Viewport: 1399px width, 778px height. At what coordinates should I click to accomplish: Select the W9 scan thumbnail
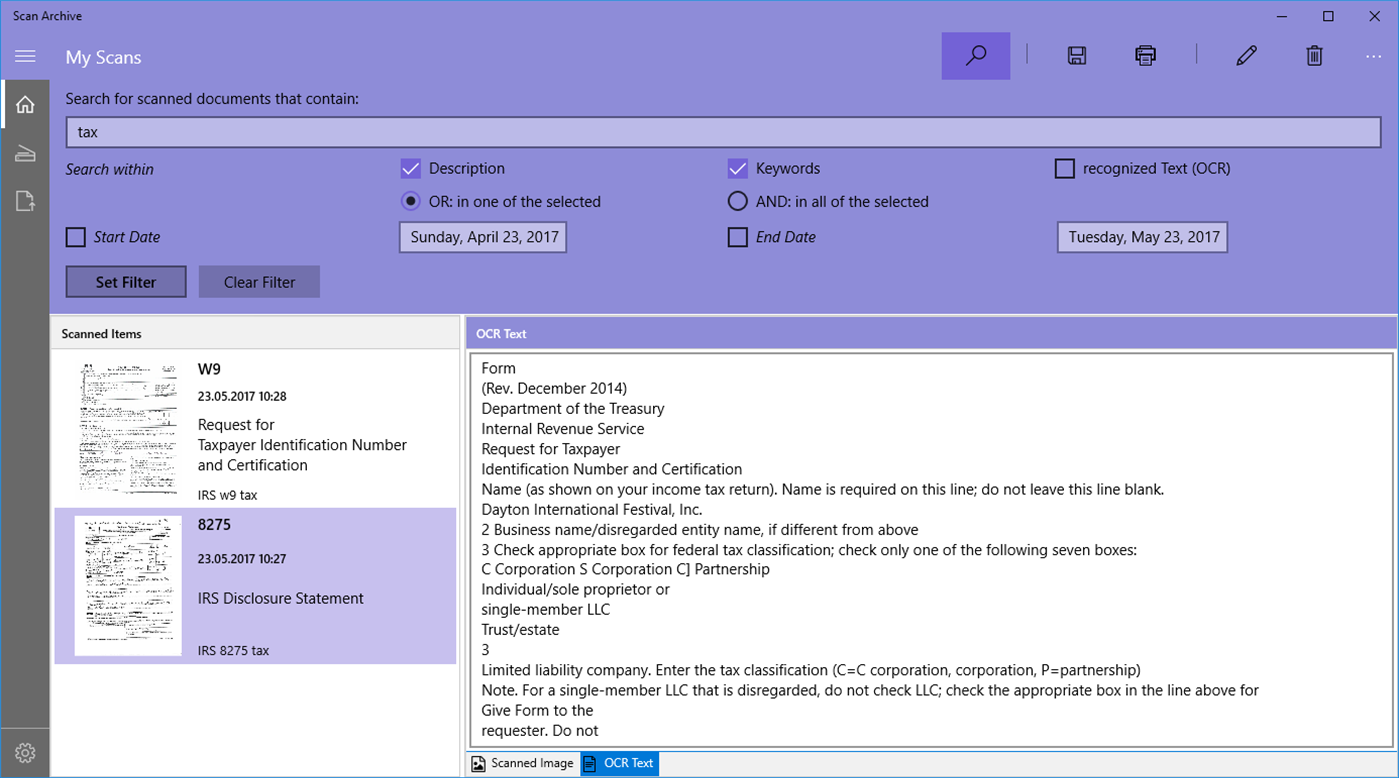click(128, 428)
